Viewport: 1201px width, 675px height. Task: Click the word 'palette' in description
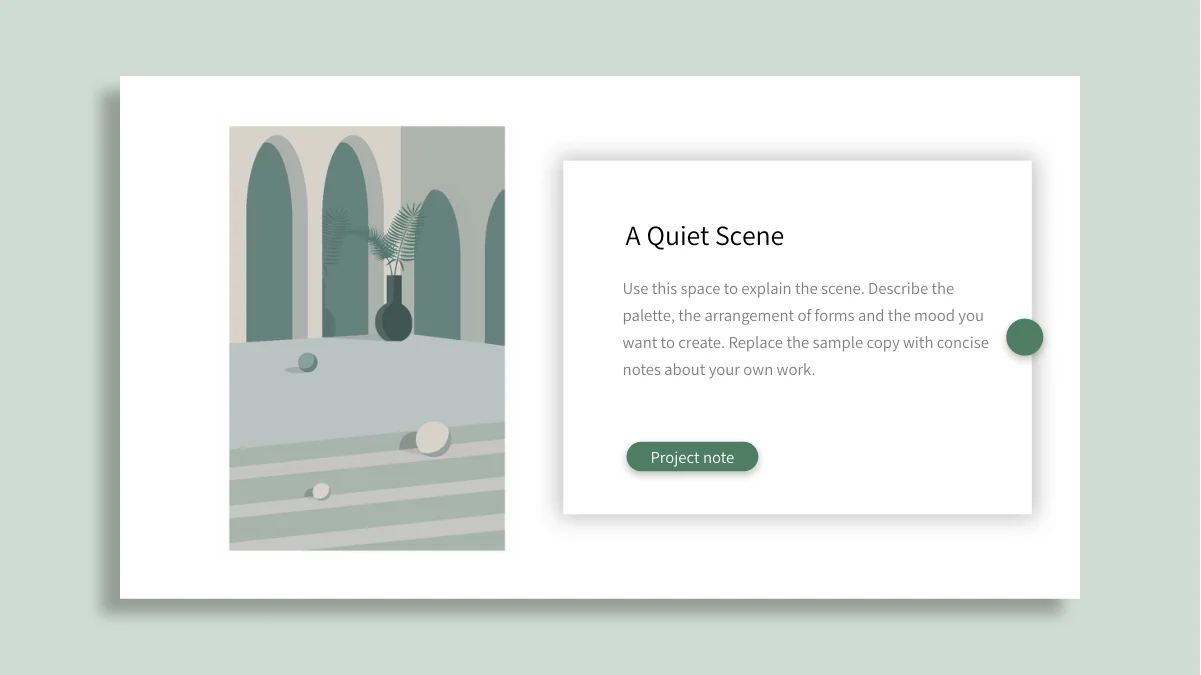pos(647,316)
